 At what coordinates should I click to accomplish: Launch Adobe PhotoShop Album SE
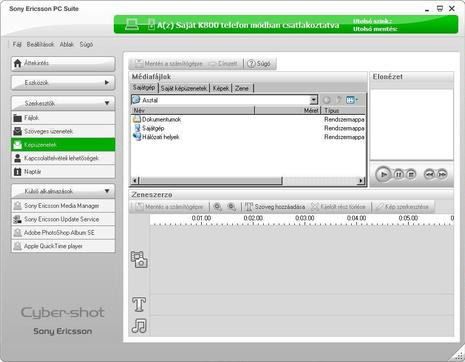point(63,233)
